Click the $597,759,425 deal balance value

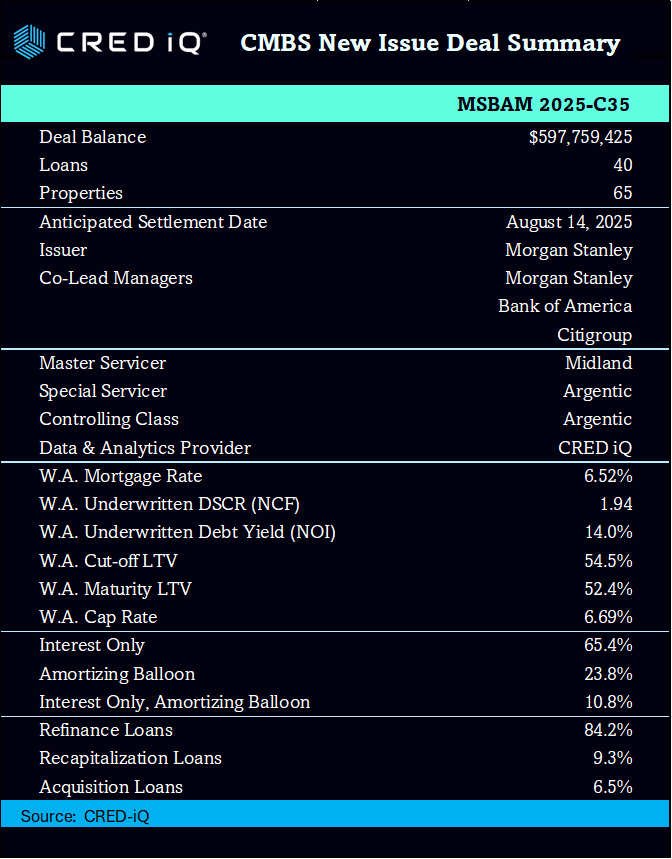tap(580, 137)
